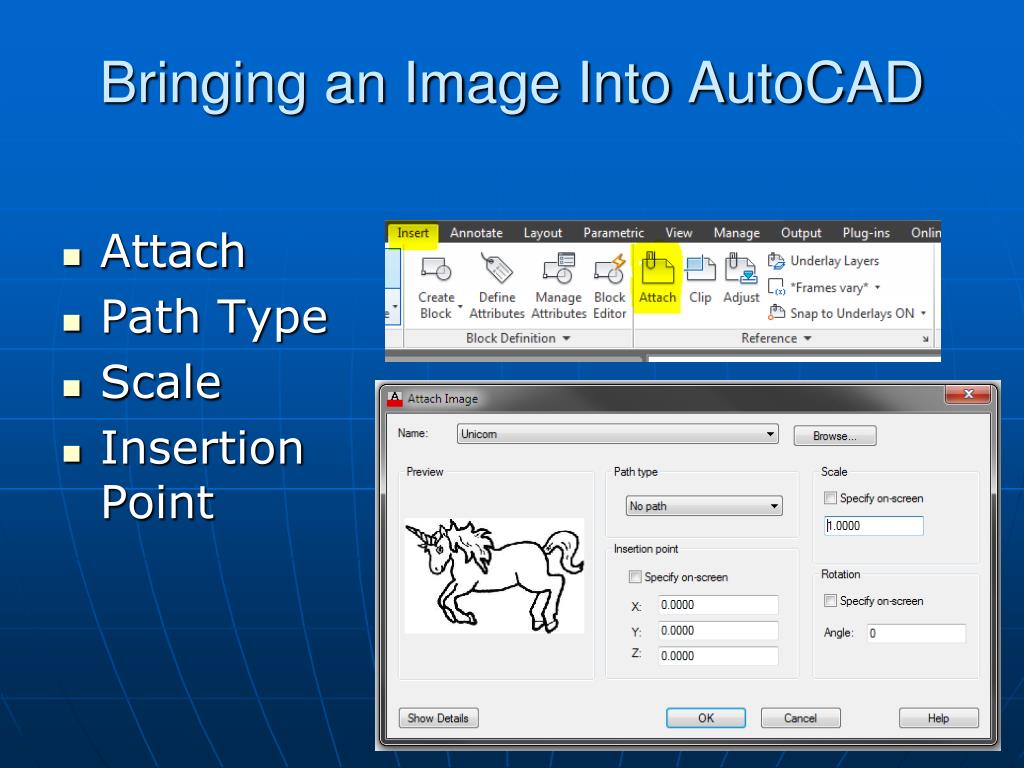This screenshot has height=768, width=1024.
Task: Open the Plug-ins ribbon tab
Action: pos(866,233)
